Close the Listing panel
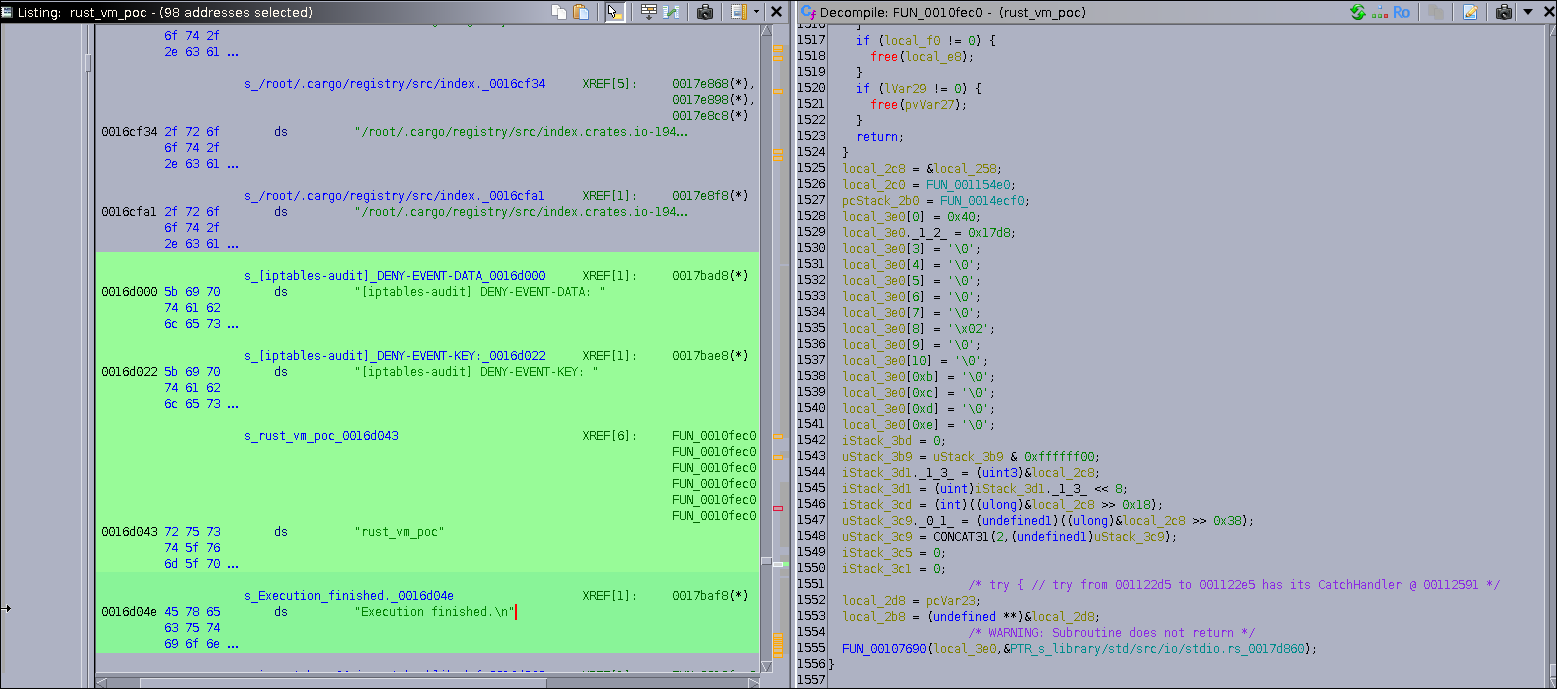 776,12
